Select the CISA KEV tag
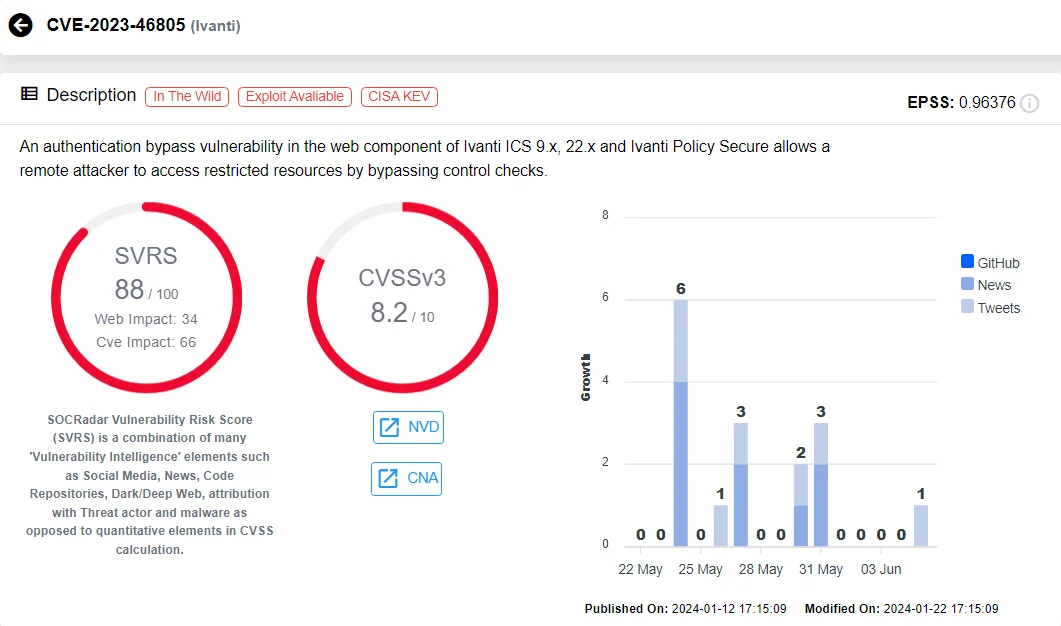The image size is (1061, 626). click(399, 97)
